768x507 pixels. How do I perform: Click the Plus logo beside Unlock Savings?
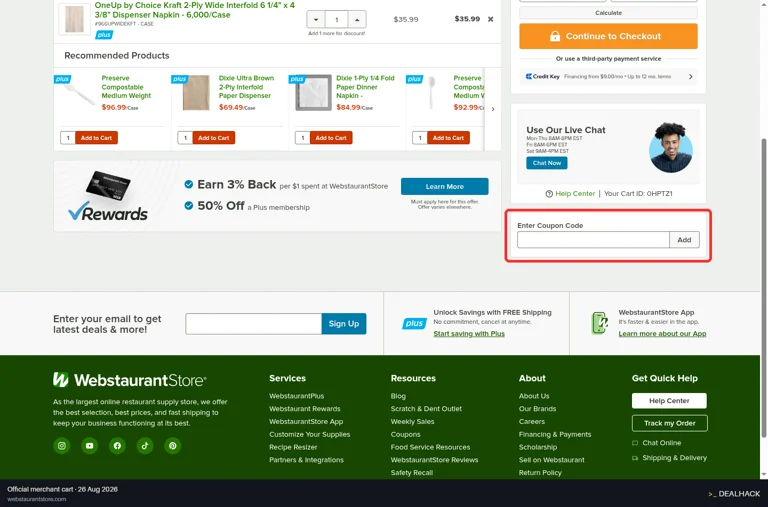tap(414, 323)
